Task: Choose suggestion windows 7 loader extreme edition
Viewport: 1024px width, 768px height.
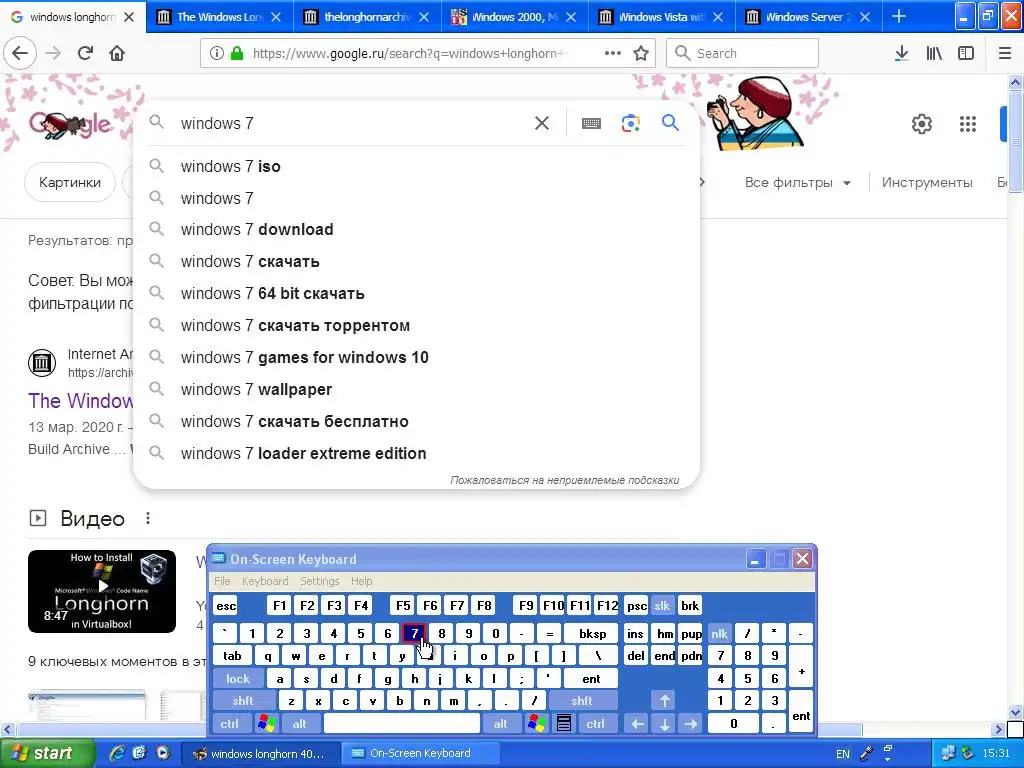Action: coord(416,453)
